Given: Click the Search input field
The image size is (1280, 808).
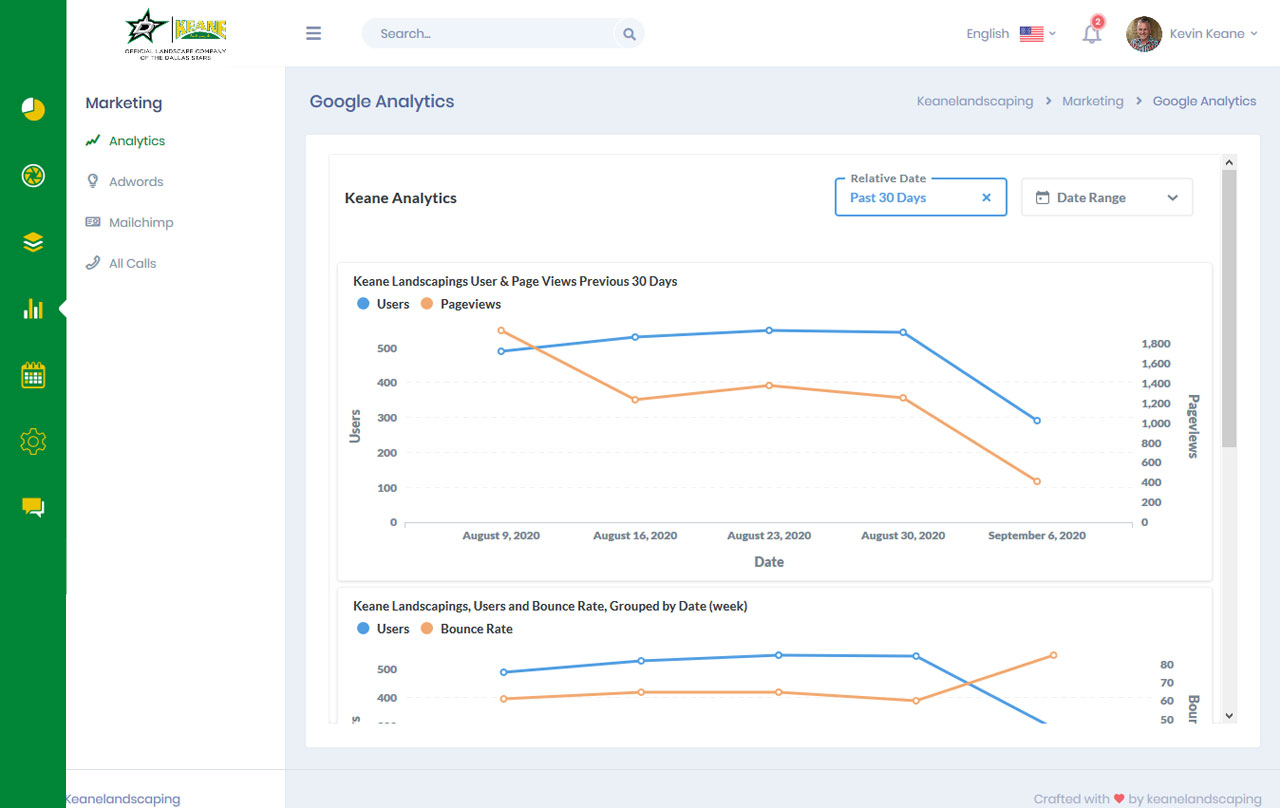Looking at the screenshot, I should coord(490,34).
